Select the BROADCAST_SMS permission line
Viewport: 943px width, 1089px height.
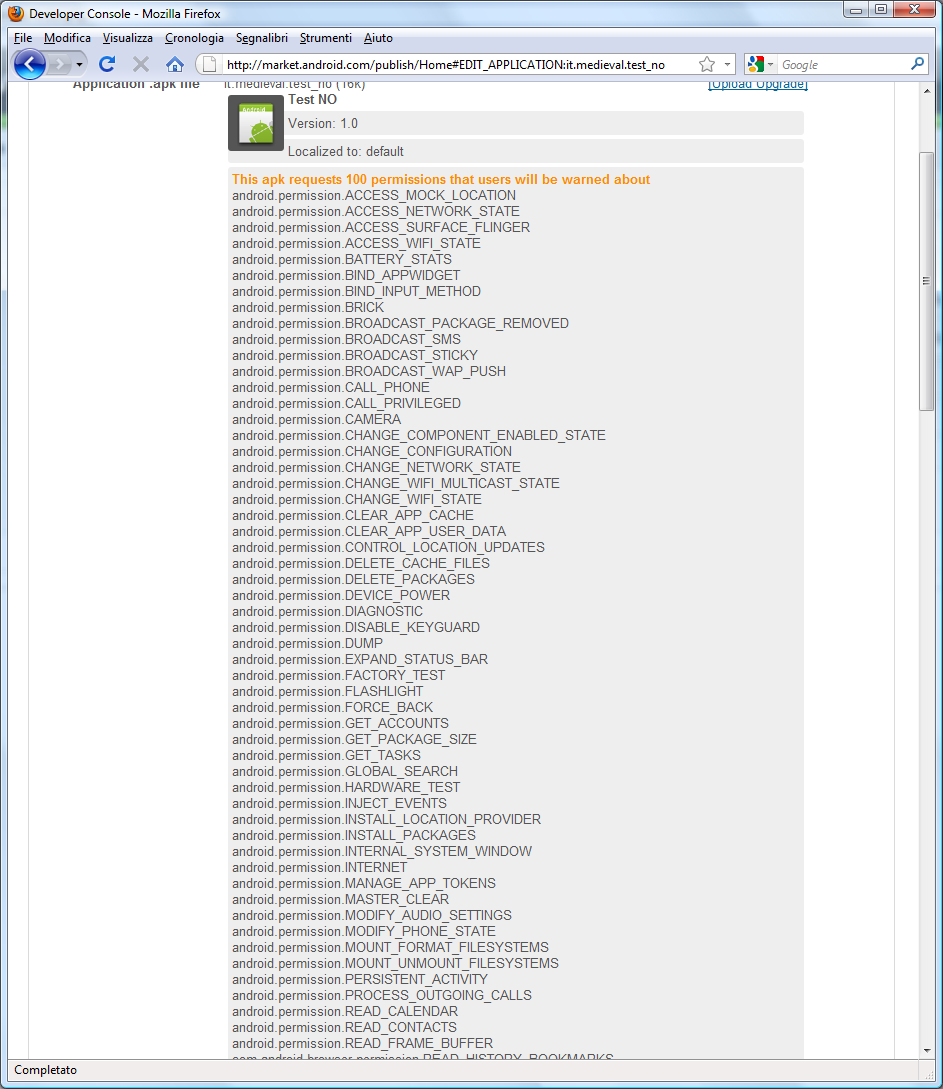point(347,340)
